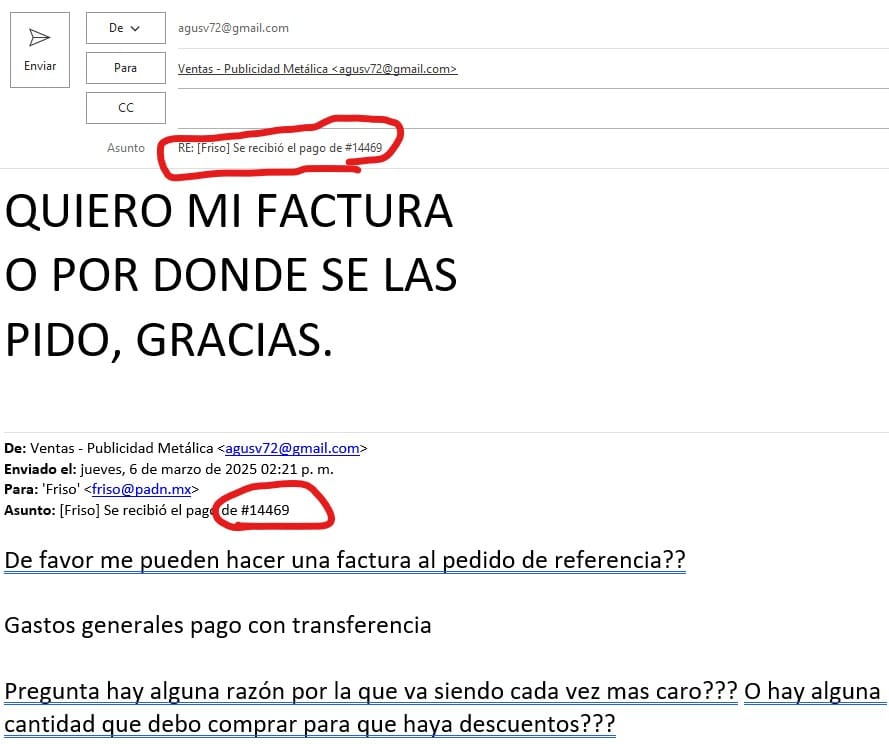Open the De sender dropdown

coord(126,28)
